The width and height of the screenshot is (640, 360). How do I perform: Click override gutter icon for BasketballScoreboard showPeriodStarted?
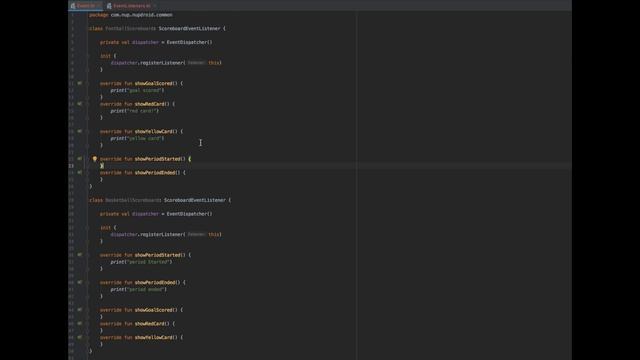80,254
